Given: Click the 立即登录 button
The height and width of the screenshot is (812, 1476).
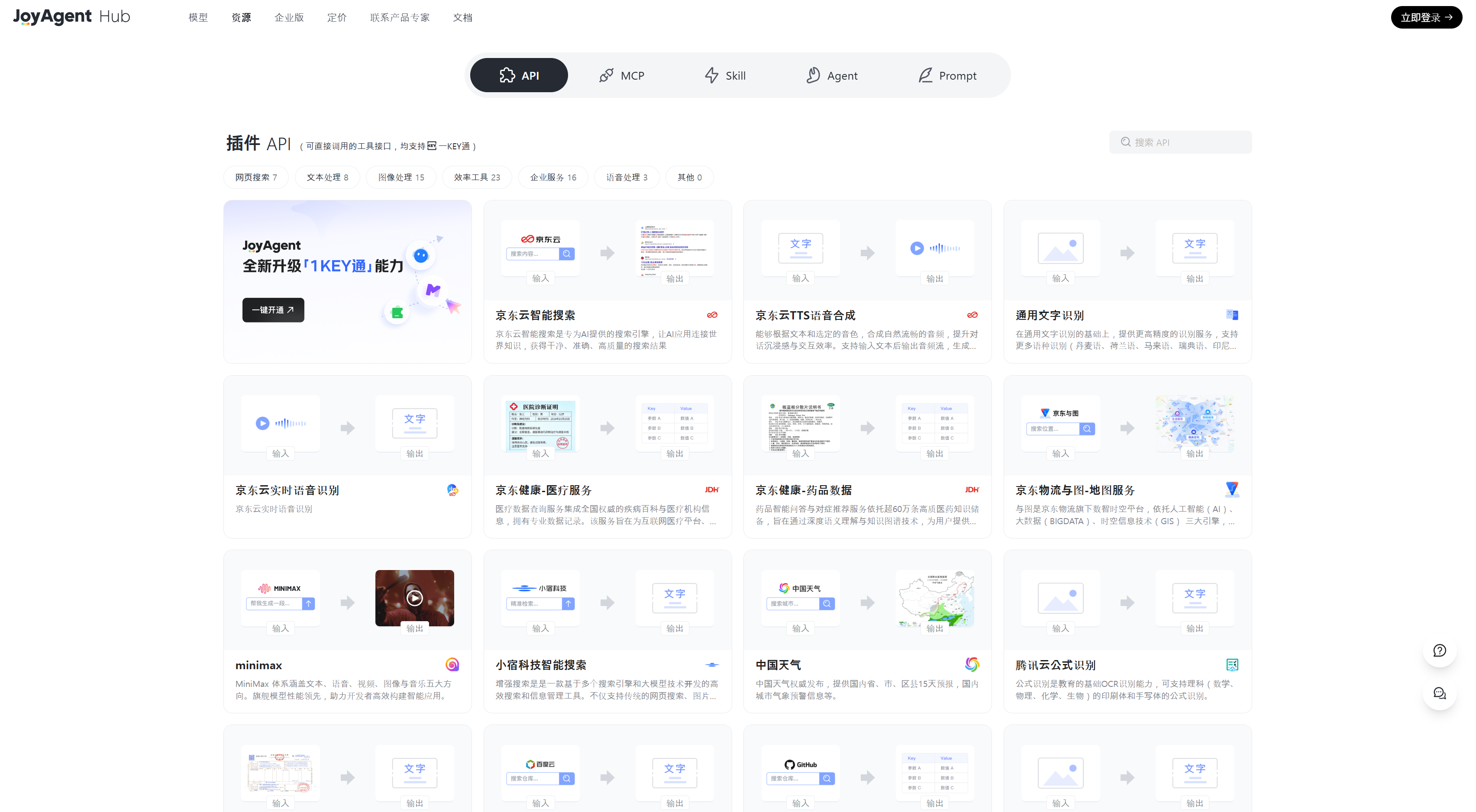Looking at the screenshot, I should point(1426,17).
